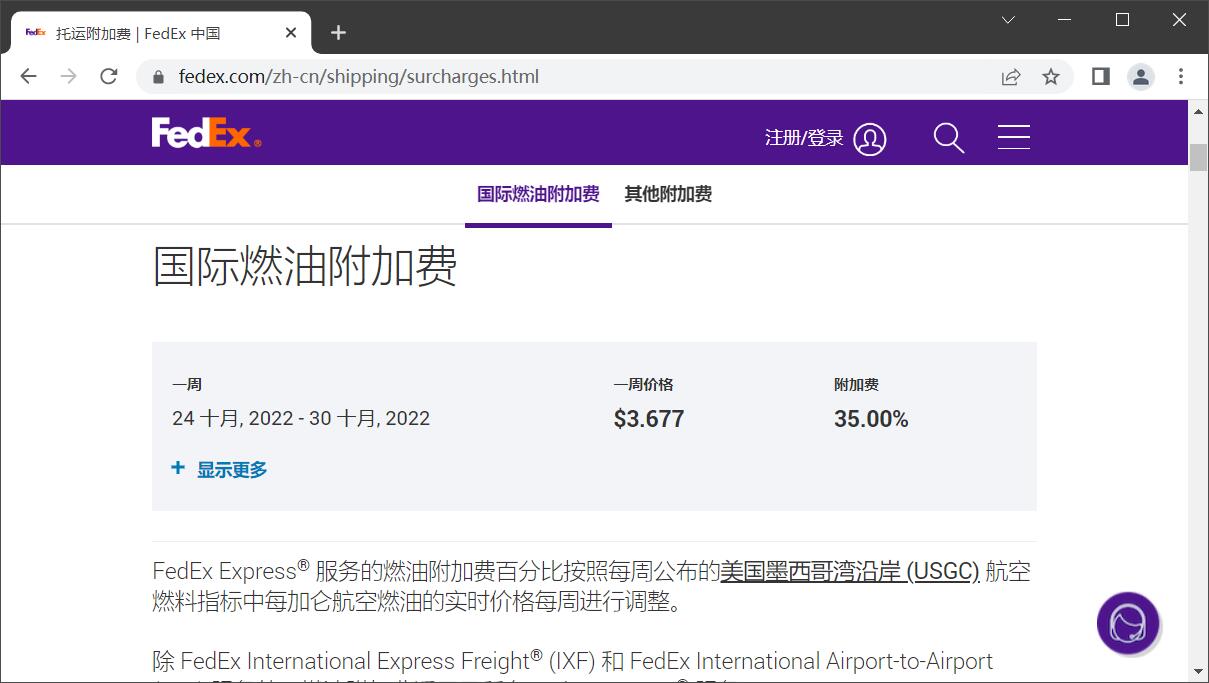Screen dimensions: 1209x683
Task: Select the 国际燃油附加费 tab
Action: 538,194
